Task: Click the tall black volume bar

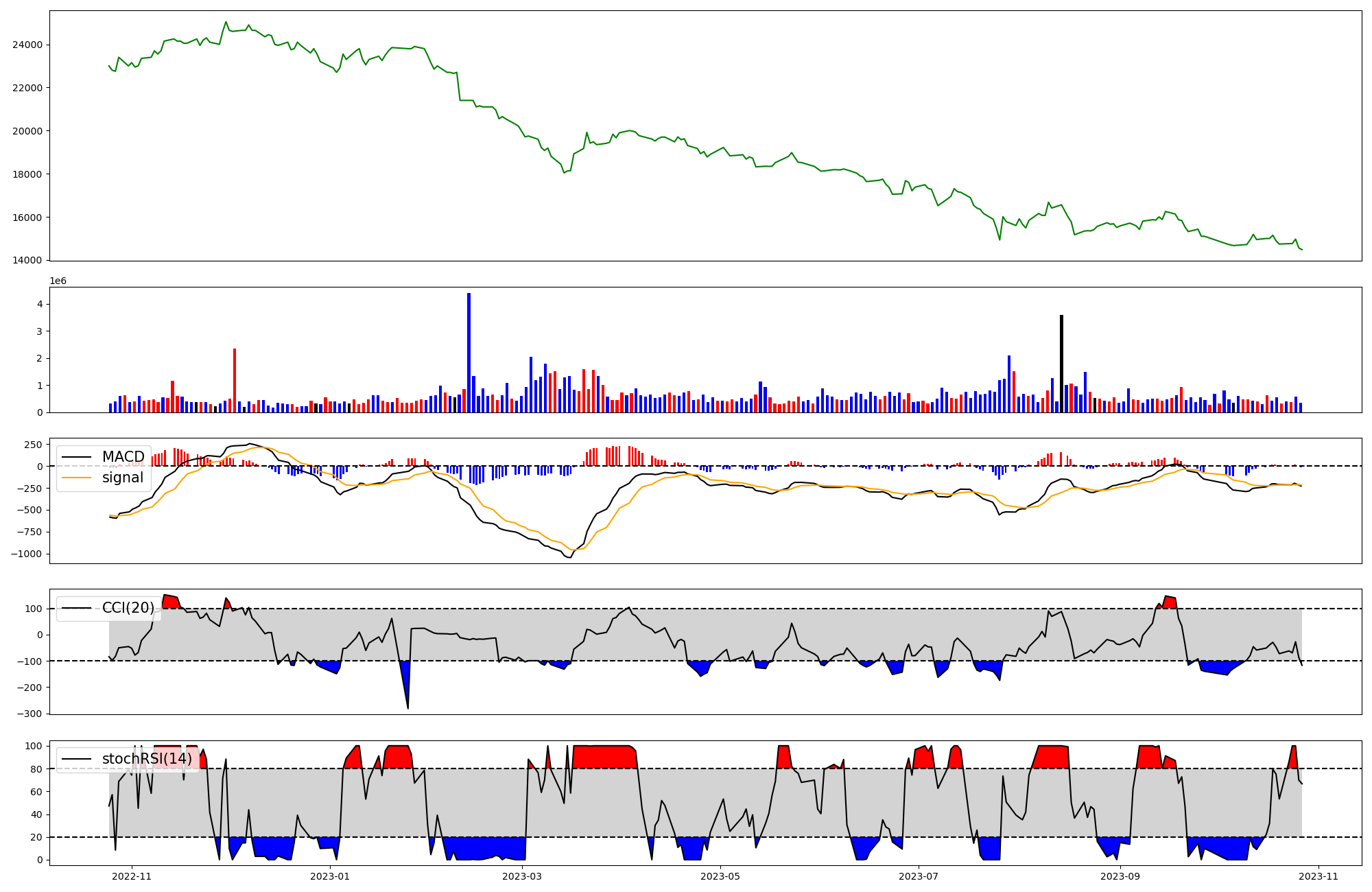Action: point(1061,364)
